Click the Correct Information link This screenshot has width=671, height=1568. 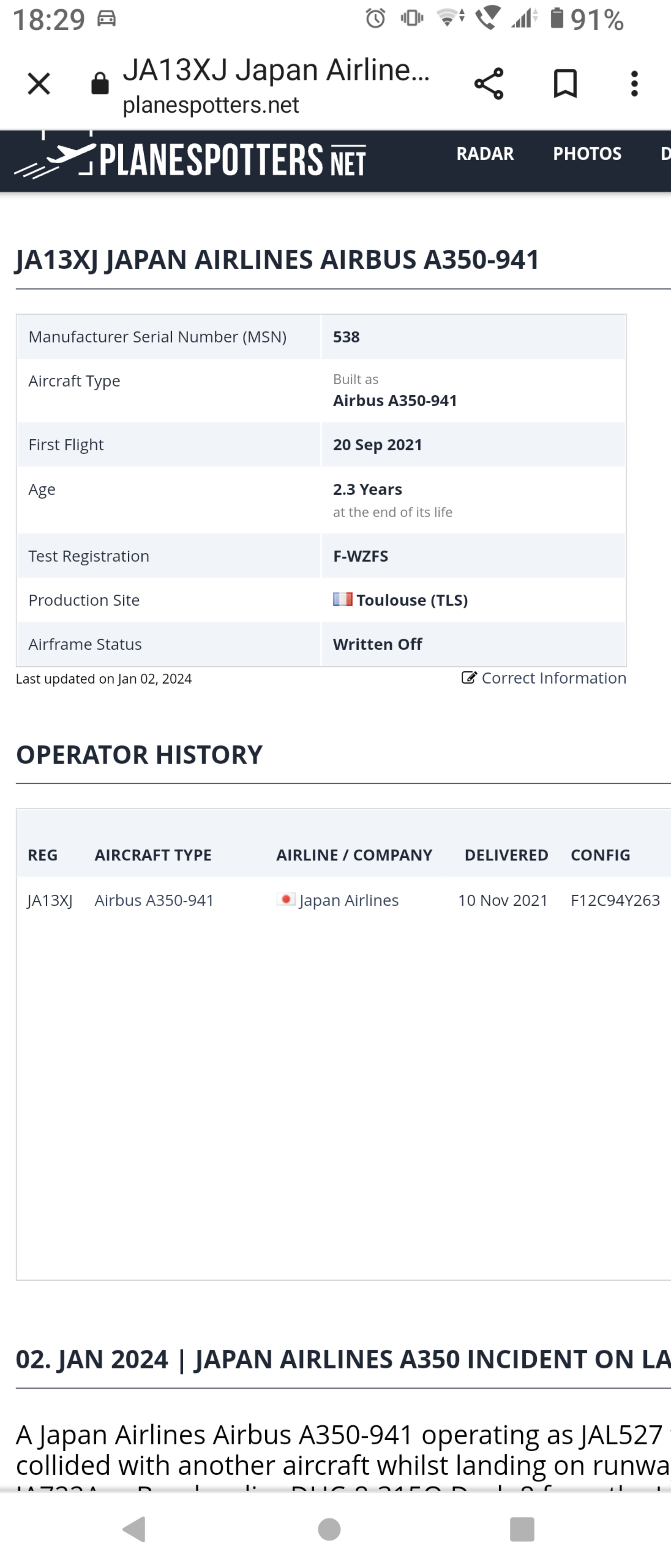553,677
